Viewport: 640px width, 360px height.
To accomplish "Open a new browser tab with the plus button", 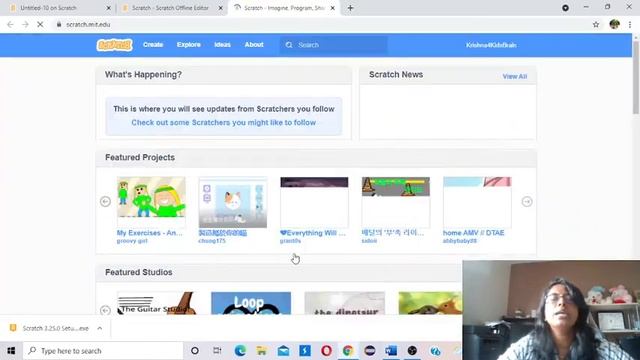I will 350,8.
